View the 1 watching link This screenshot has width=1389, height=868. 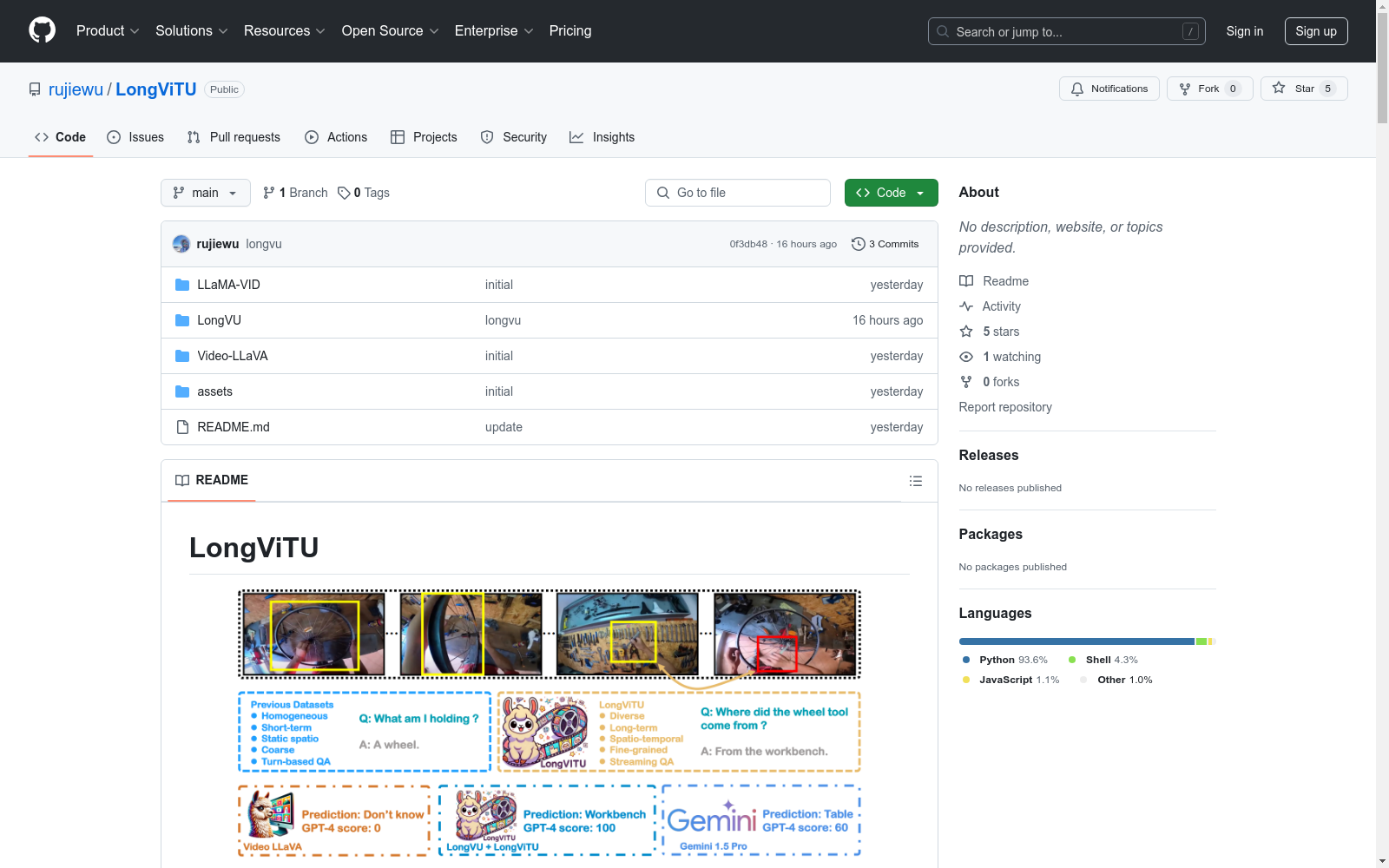[x=1000, y=357]
